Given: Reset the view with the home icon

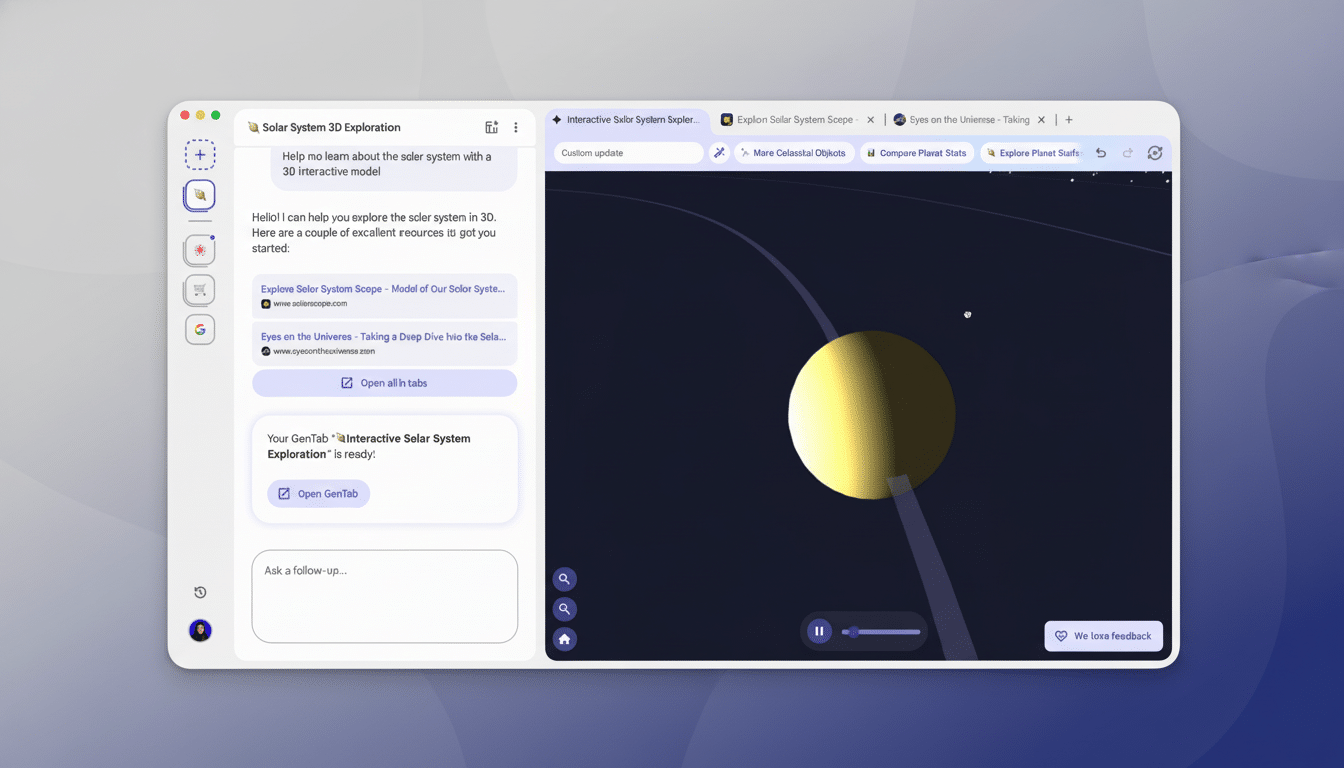Looking at the screenshot, I should (x=565, y=638).
